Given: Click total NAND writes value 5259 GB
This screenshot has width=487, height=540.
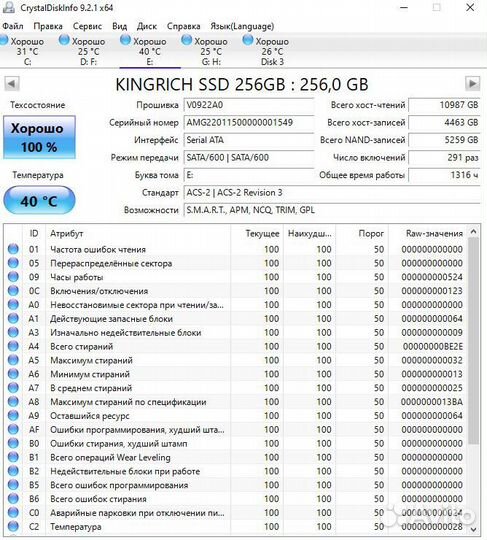Looking at the screenshot, I should click(x=444, y=140).
